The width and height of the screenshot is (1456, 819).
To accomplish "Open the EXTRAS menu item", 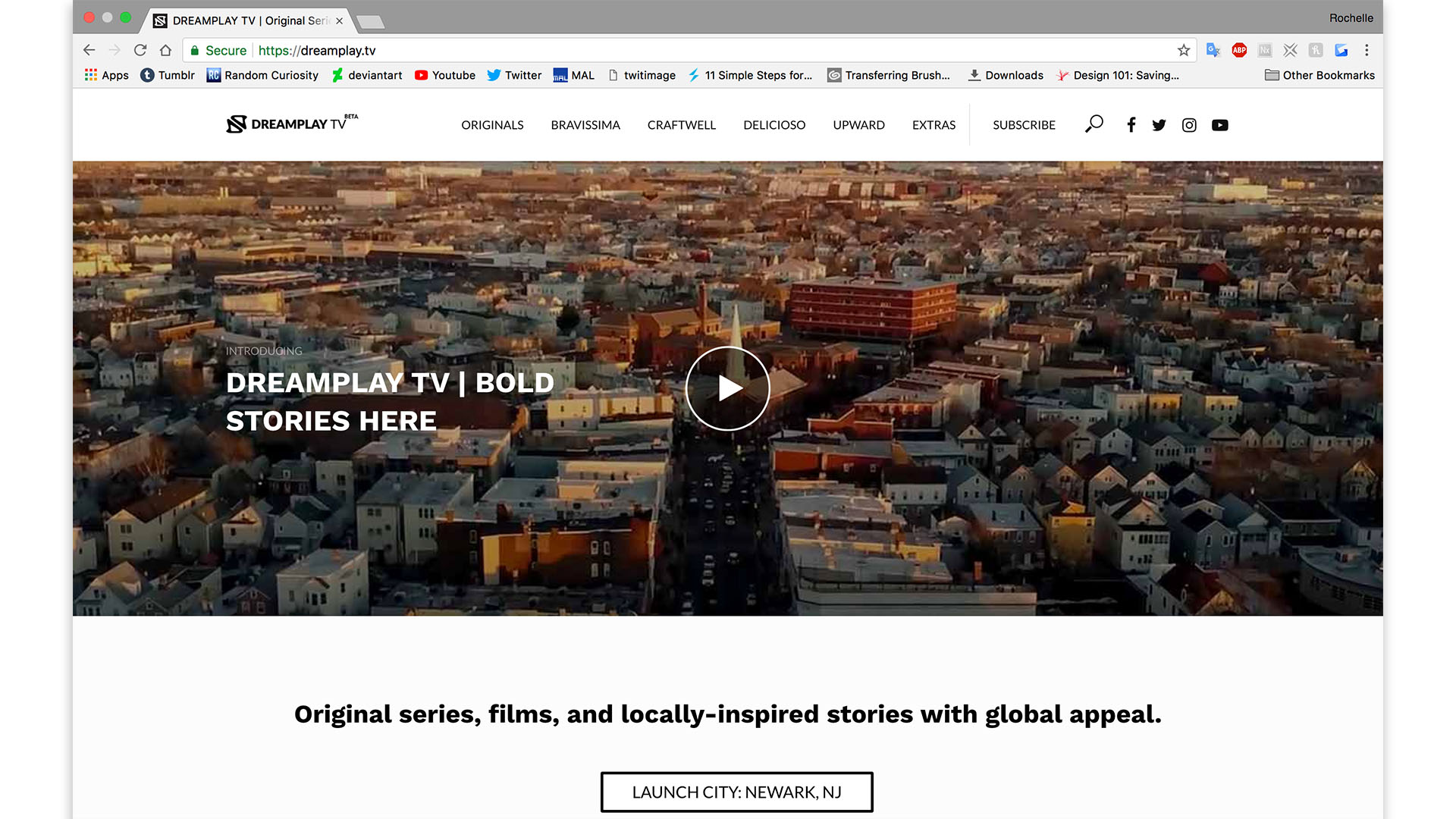I will click(934, 125).
